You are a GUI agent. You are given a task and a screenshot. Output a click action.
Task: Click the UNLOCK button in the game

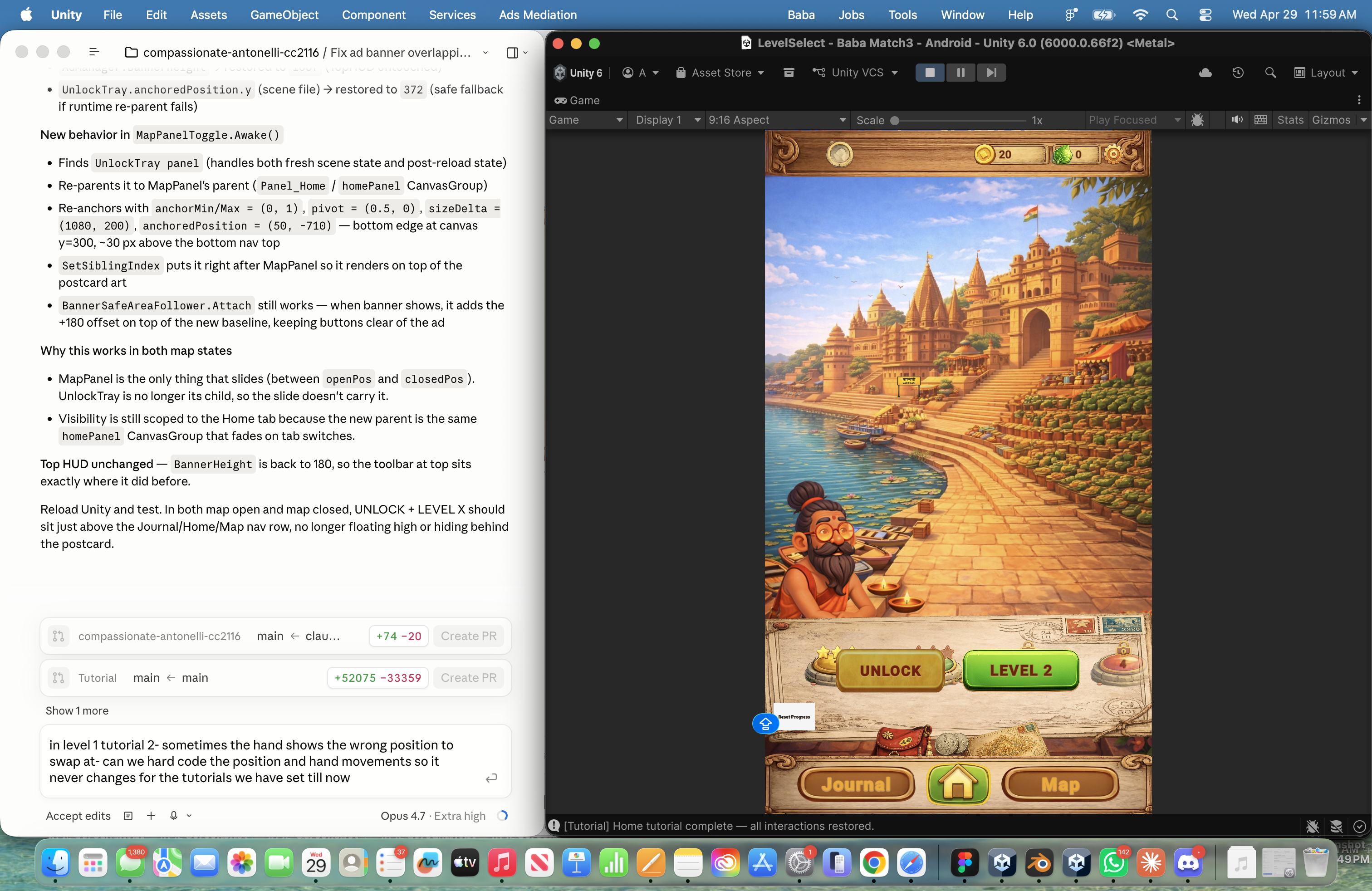(890, 670)
